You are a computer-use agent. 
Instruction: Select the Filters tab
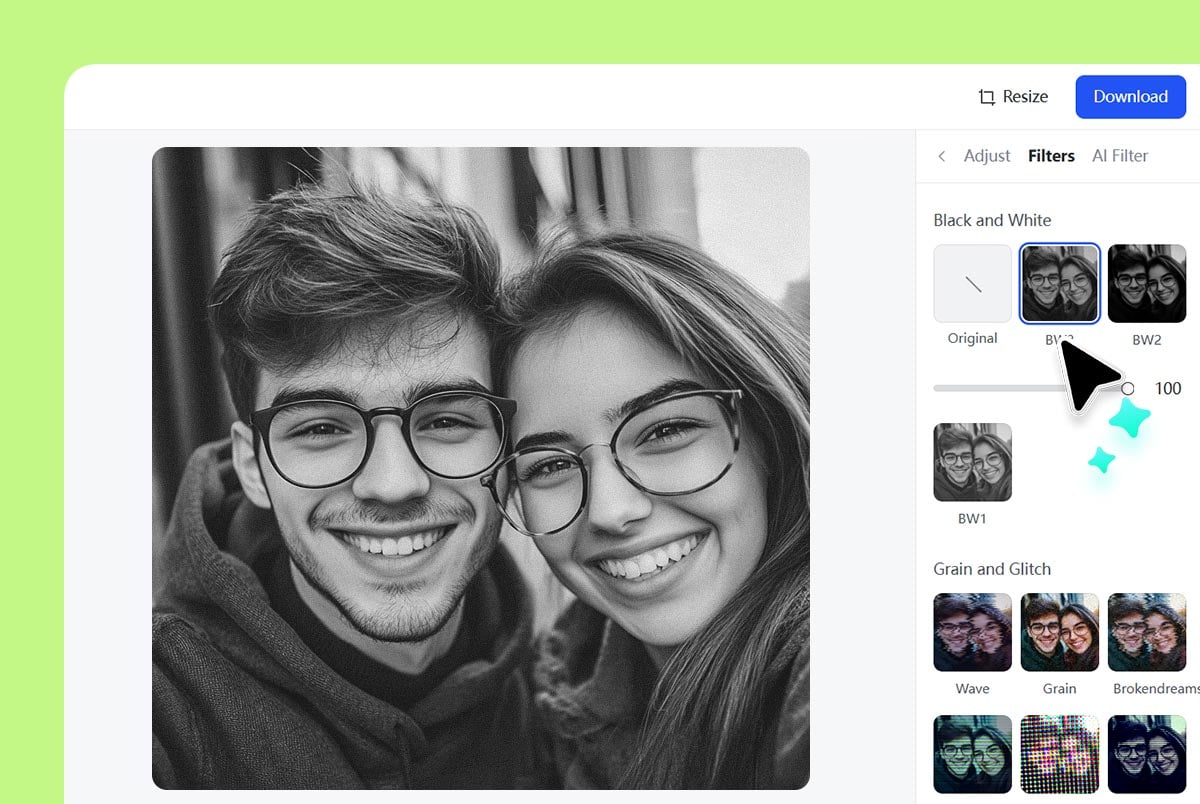coord(1051,156)
